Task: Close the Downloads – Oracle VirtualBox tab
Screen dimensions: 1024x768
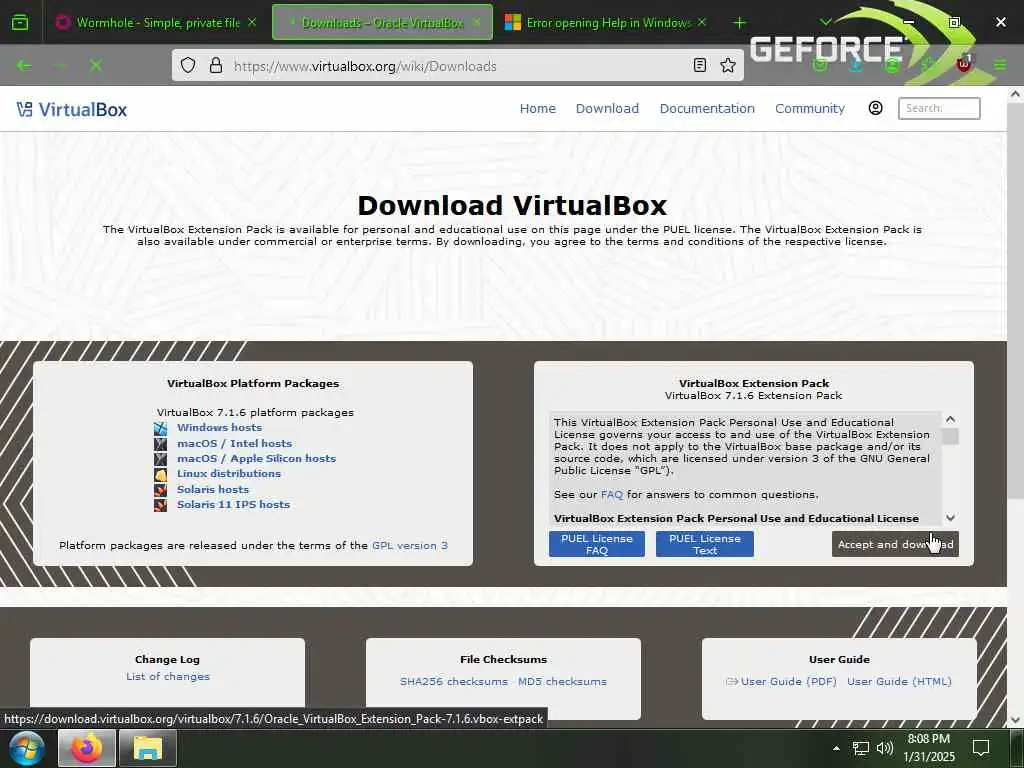Action: point(477,22)
